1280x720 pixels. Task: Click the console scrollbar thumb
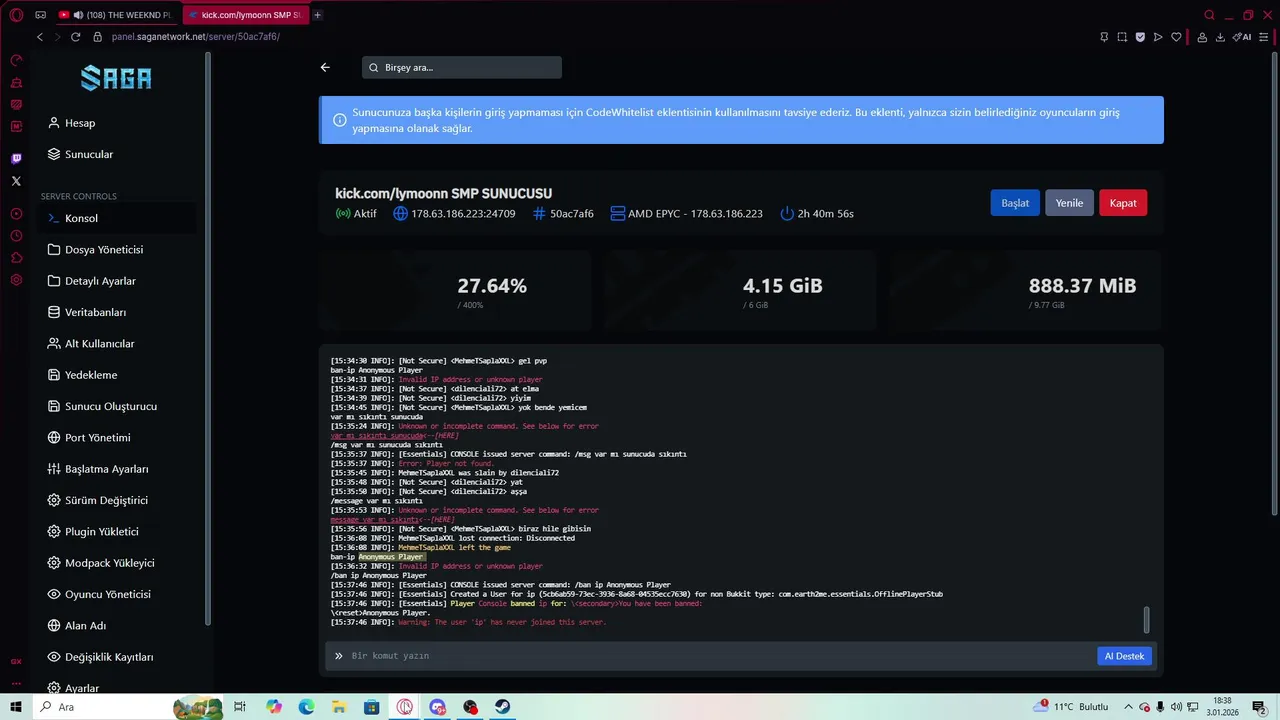(x=1146, y=620)
